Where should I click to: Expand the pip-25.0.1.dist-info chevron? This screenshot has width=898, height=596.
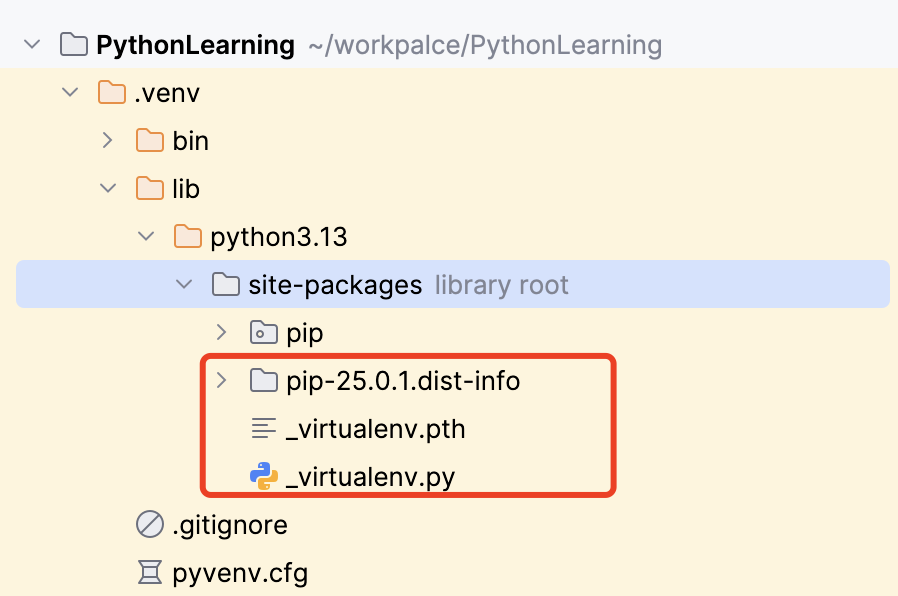pyautogui.click(x=222, y=380)
